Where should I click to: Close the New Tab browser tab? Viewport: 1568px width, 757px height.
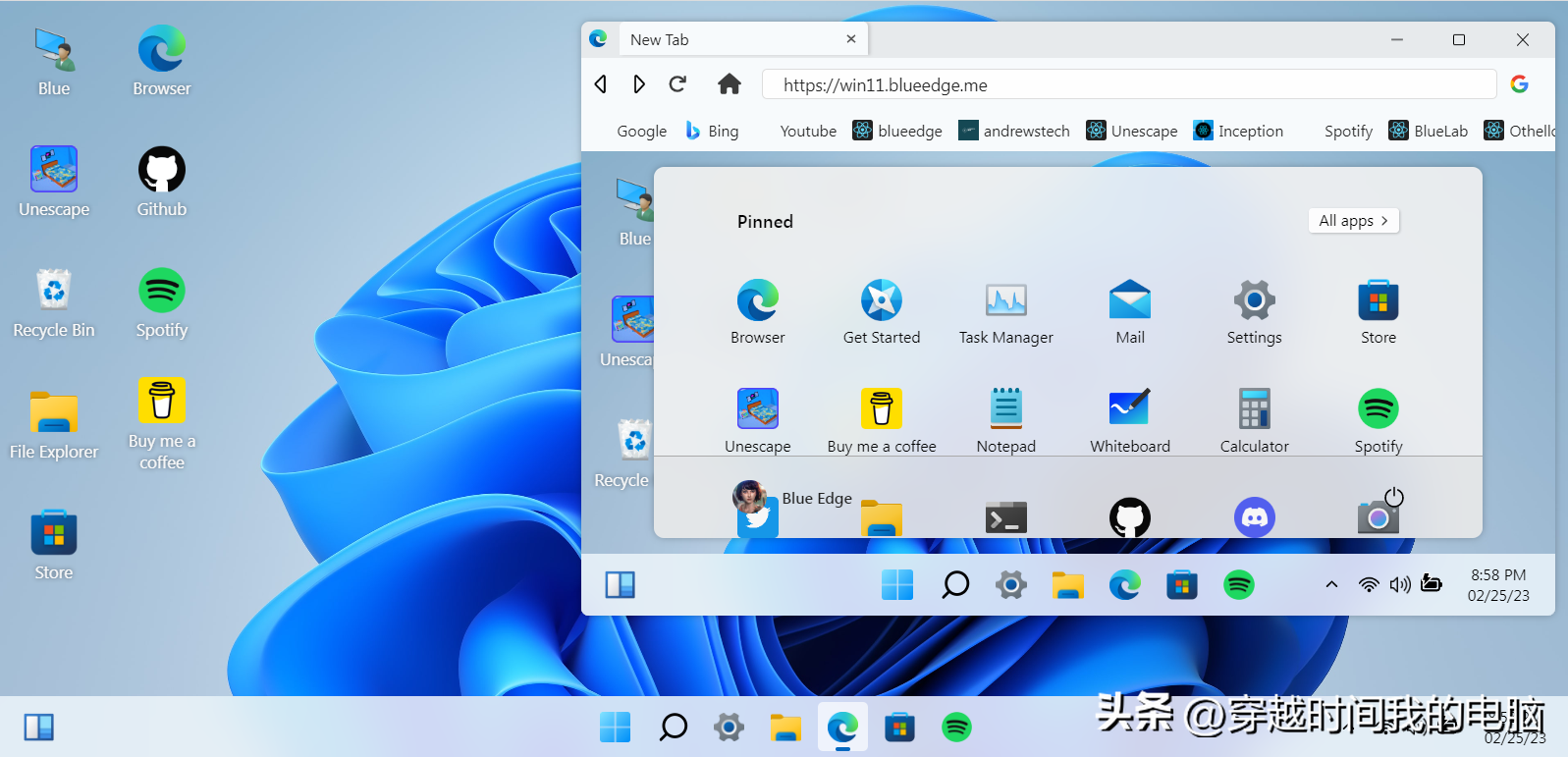tap(851, 39)
